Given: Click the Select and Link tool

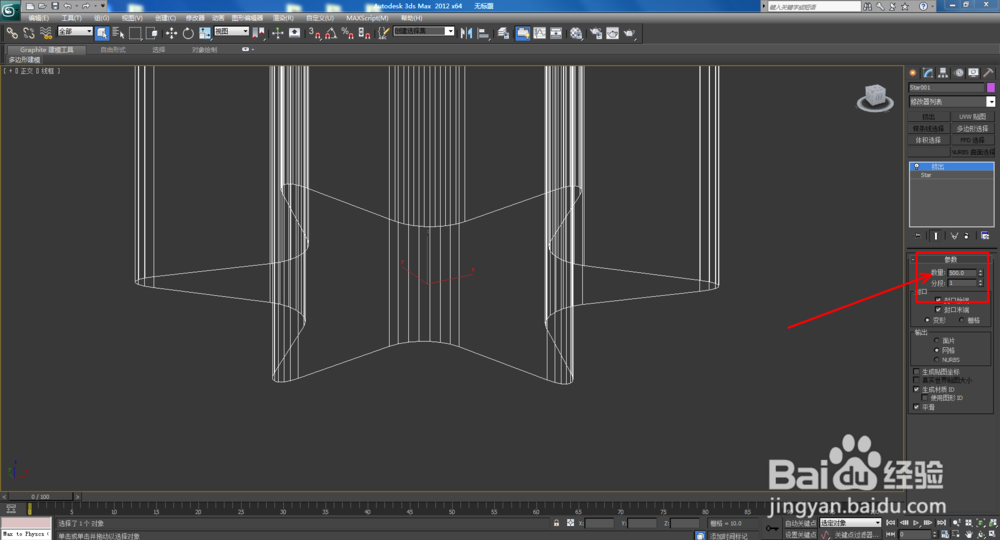Looking at the screenshot, I should 12,33.
